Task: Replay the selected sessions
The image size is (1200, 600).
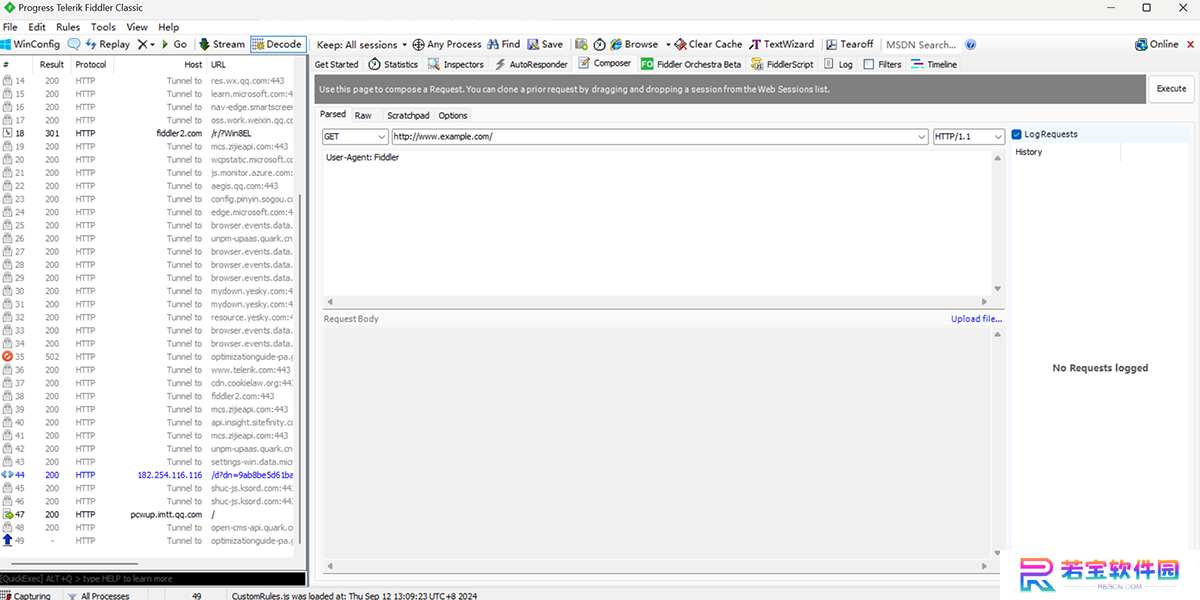Action: (108, 44)
